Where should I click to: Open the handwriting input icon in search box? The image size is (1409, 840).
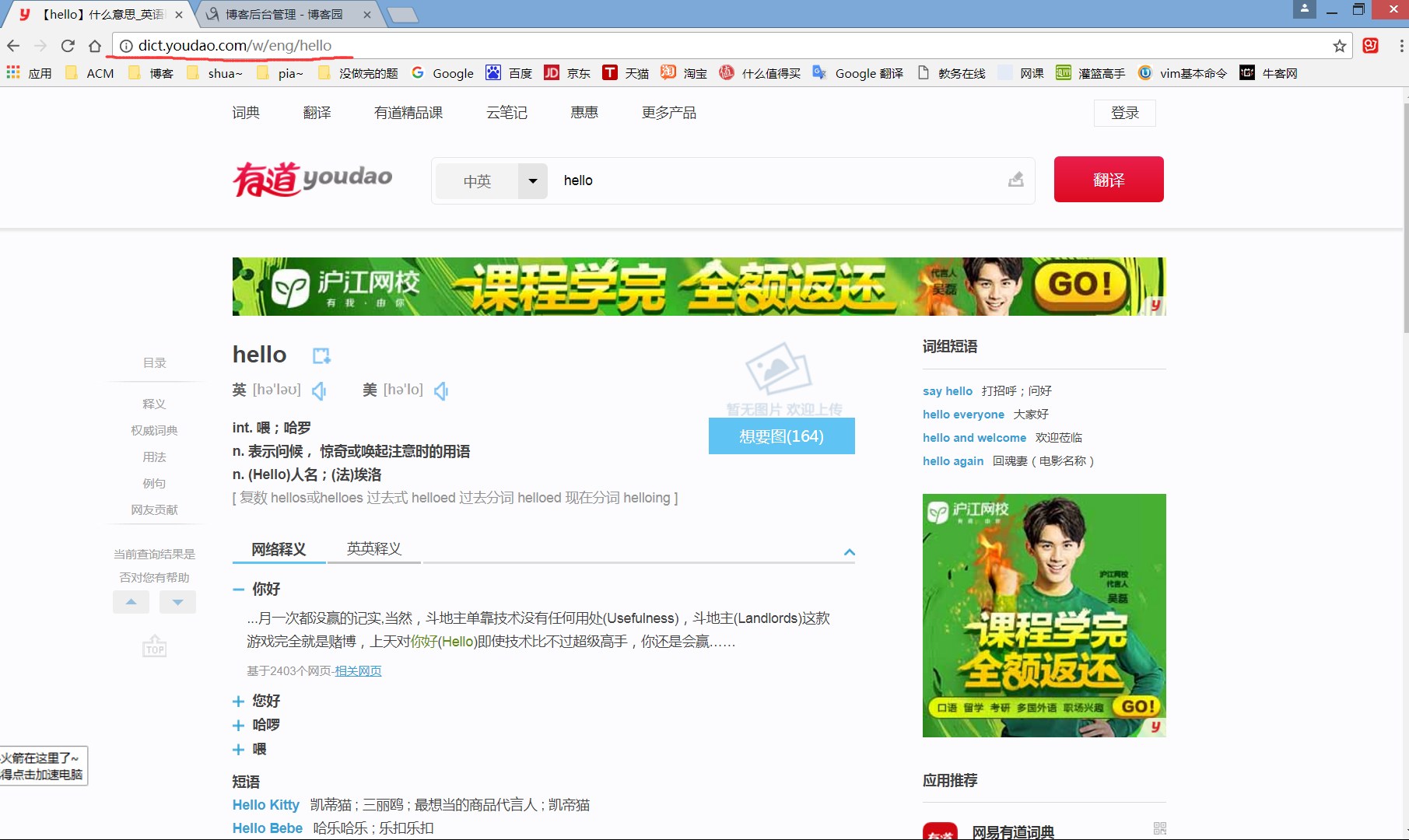pos(1015,180)
